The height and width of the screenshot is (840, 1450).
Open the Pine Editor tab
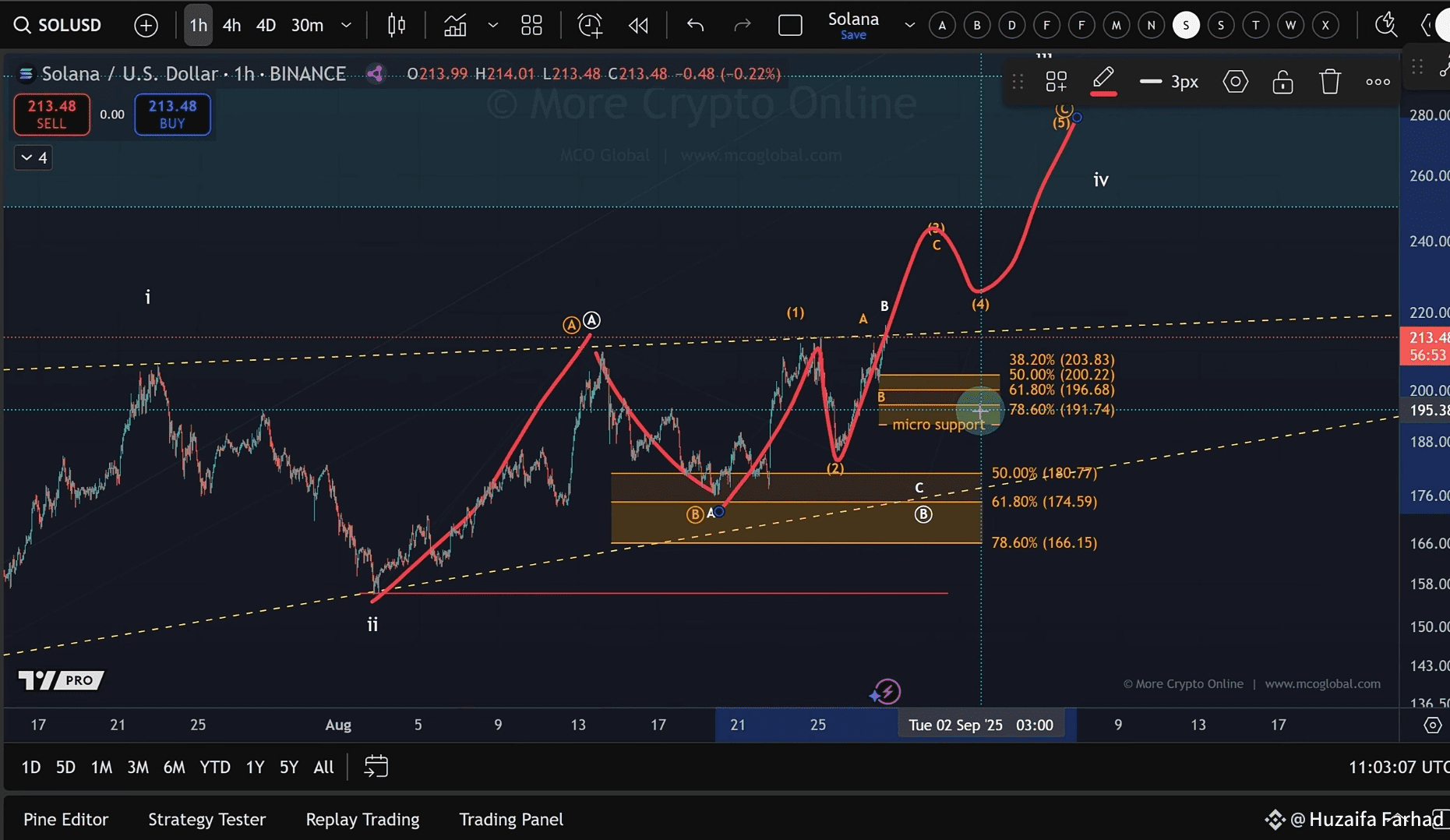(x=65, y=819)
